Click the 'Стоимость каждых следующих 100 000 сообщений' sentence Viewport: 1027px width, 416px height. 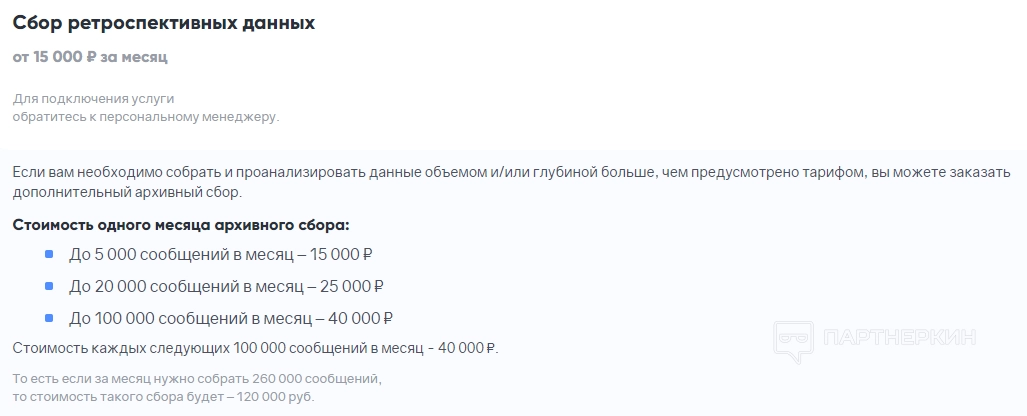[254, 348]
